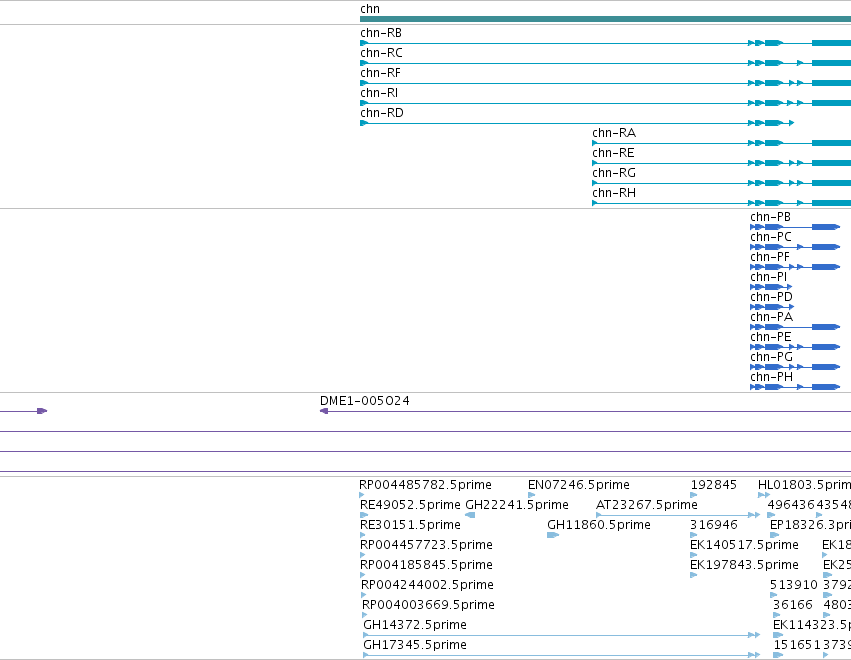Select feature 36166
The width and height of the screenshot is (851, 660).
click(x=793, y=605)
